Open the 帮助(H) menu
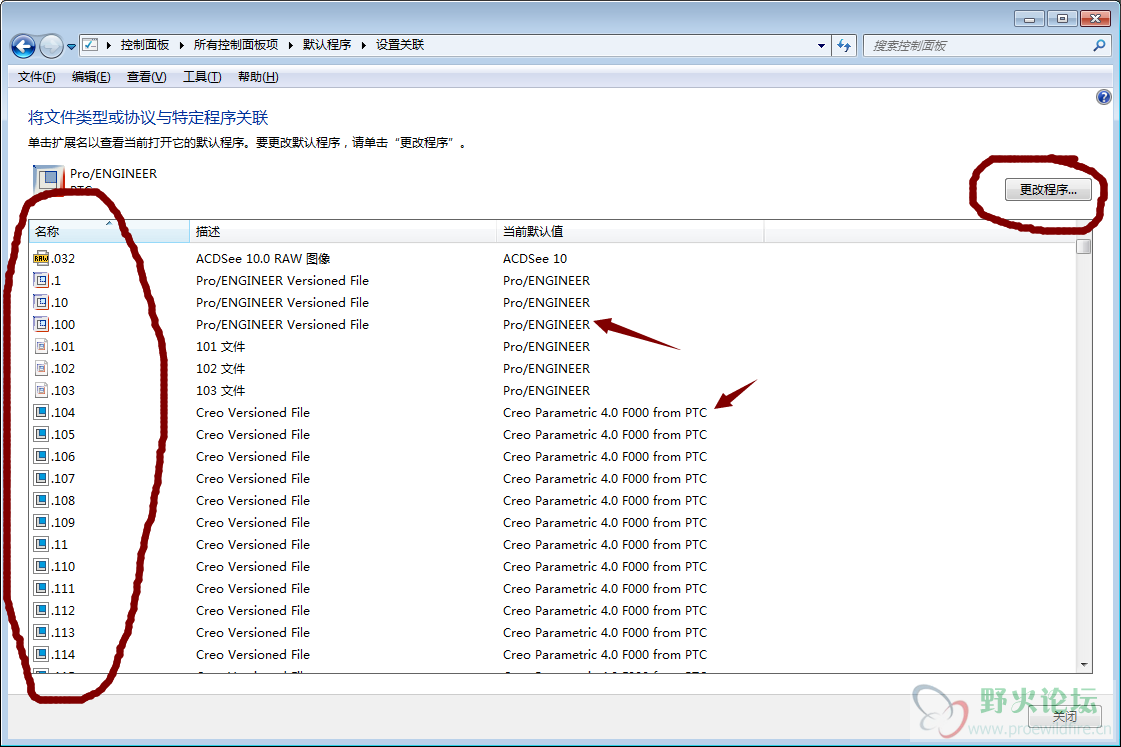The image size is (1121, 747). click(258, 76)
